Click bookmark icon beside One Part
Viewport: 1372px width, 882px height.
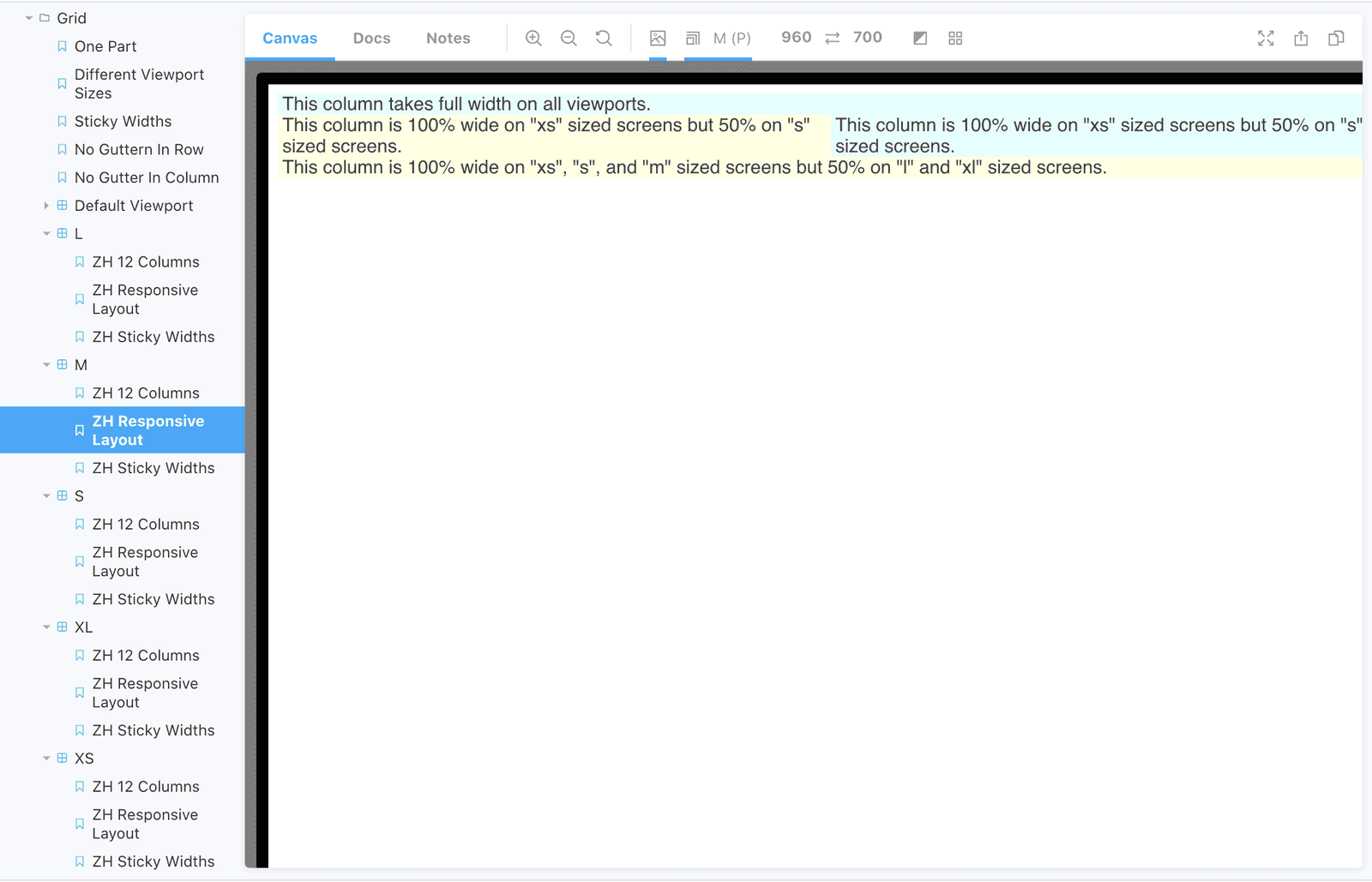(62, 46)
